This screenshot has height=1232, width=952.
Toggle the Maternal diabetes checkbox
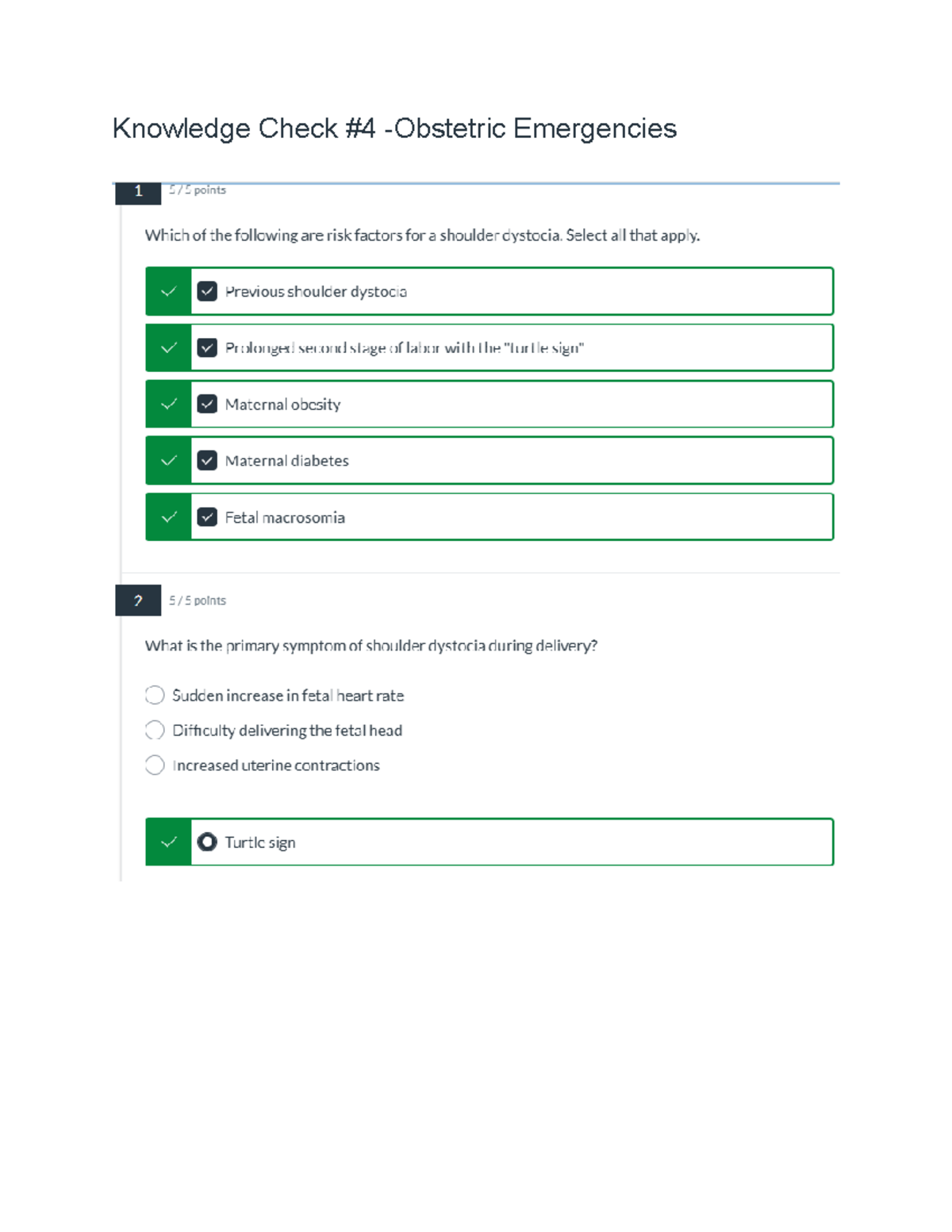[207, 461]
